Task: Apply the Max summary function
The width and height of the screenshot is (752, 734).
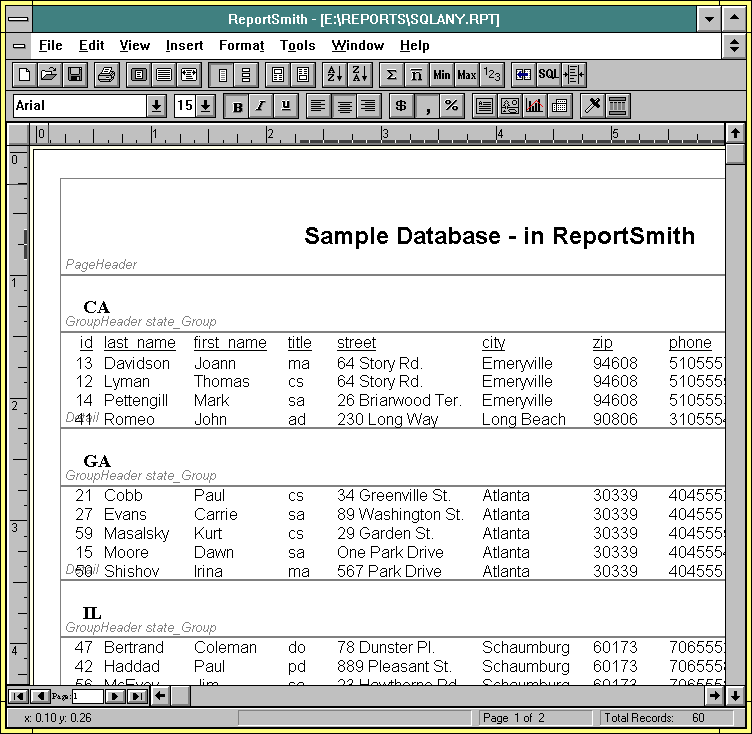Action: (x=467, y=75)
